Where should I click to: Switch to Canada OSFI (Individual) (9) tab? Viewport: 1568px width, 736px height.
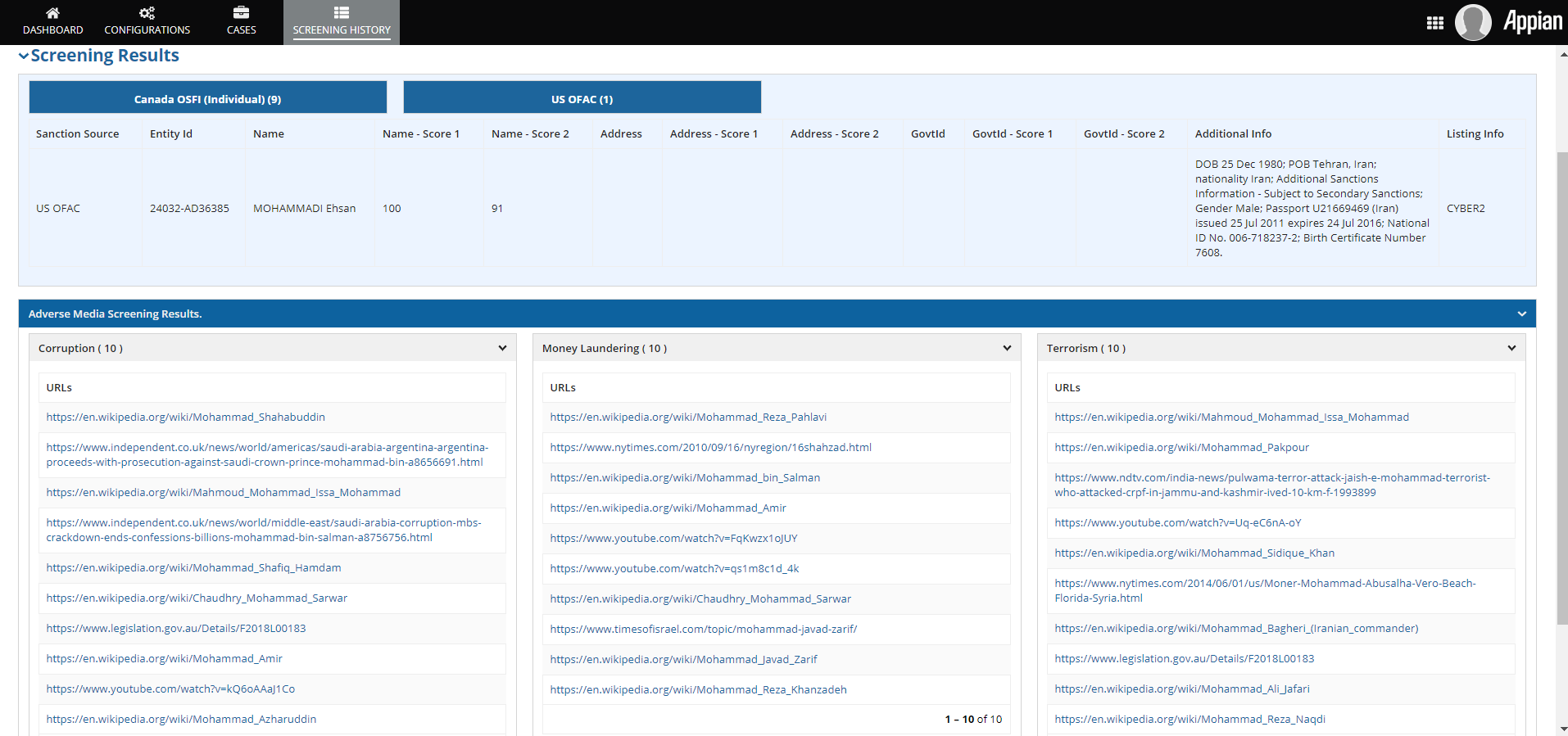click(207, 97)
